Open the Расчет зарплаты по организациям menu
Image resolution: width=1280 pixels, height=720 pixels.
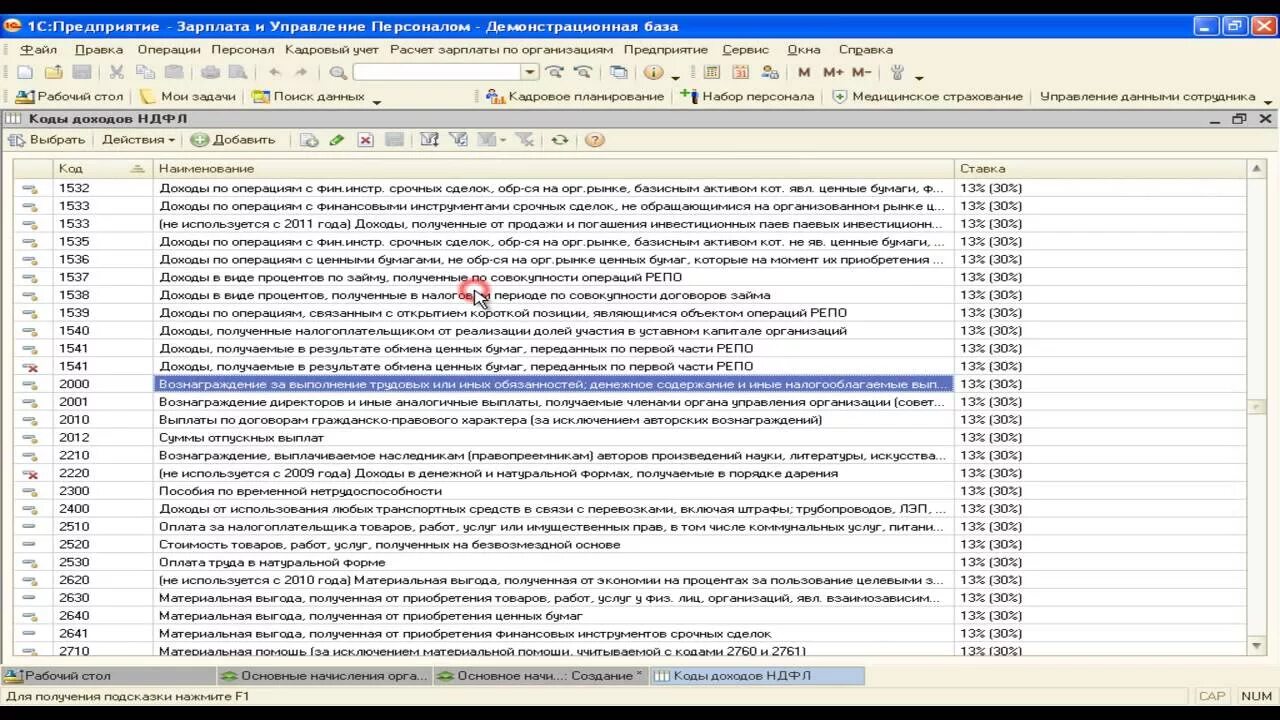[501, 49]
